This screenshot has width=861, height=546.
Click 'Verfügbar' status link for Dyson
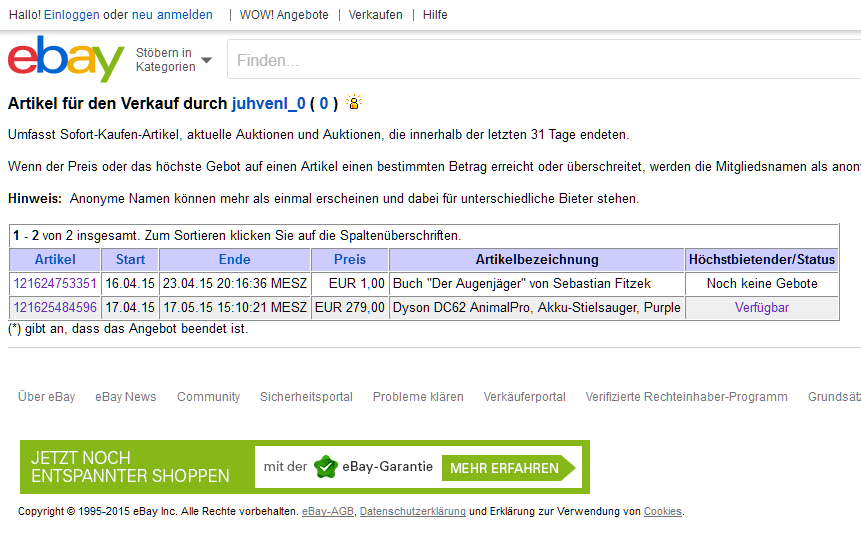point(762,308)
